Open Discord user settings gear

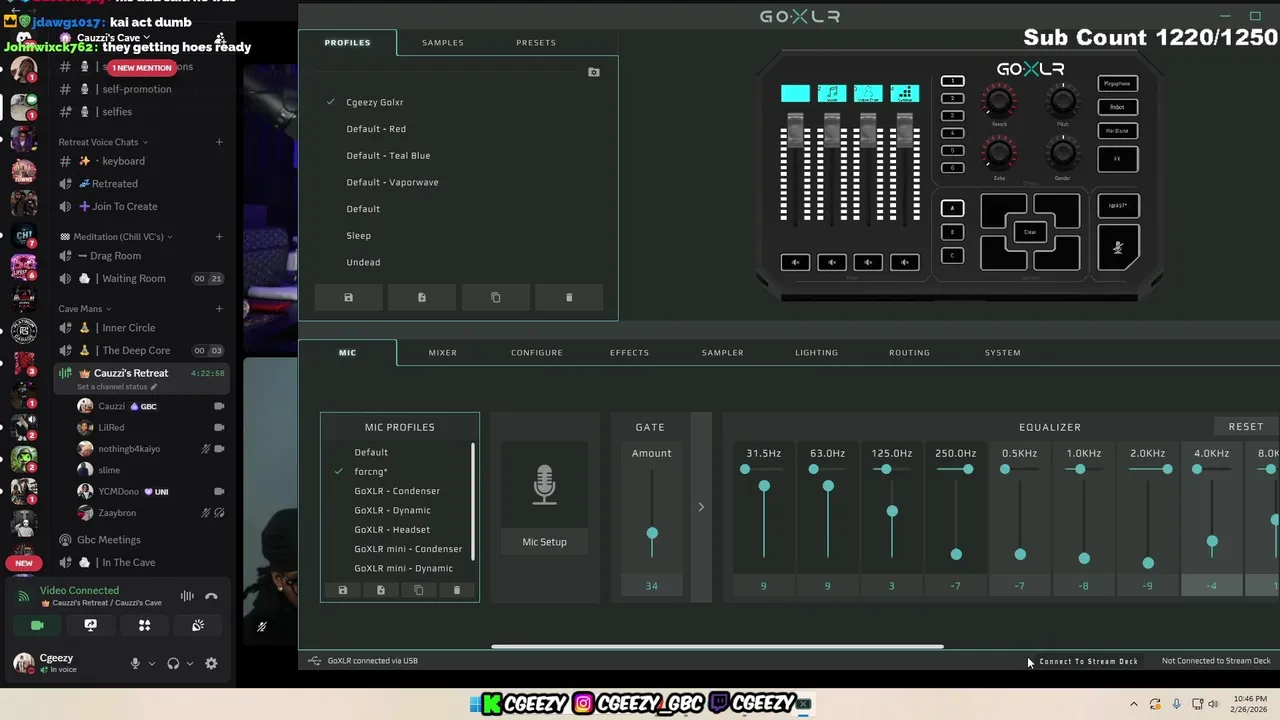[211, 663]
